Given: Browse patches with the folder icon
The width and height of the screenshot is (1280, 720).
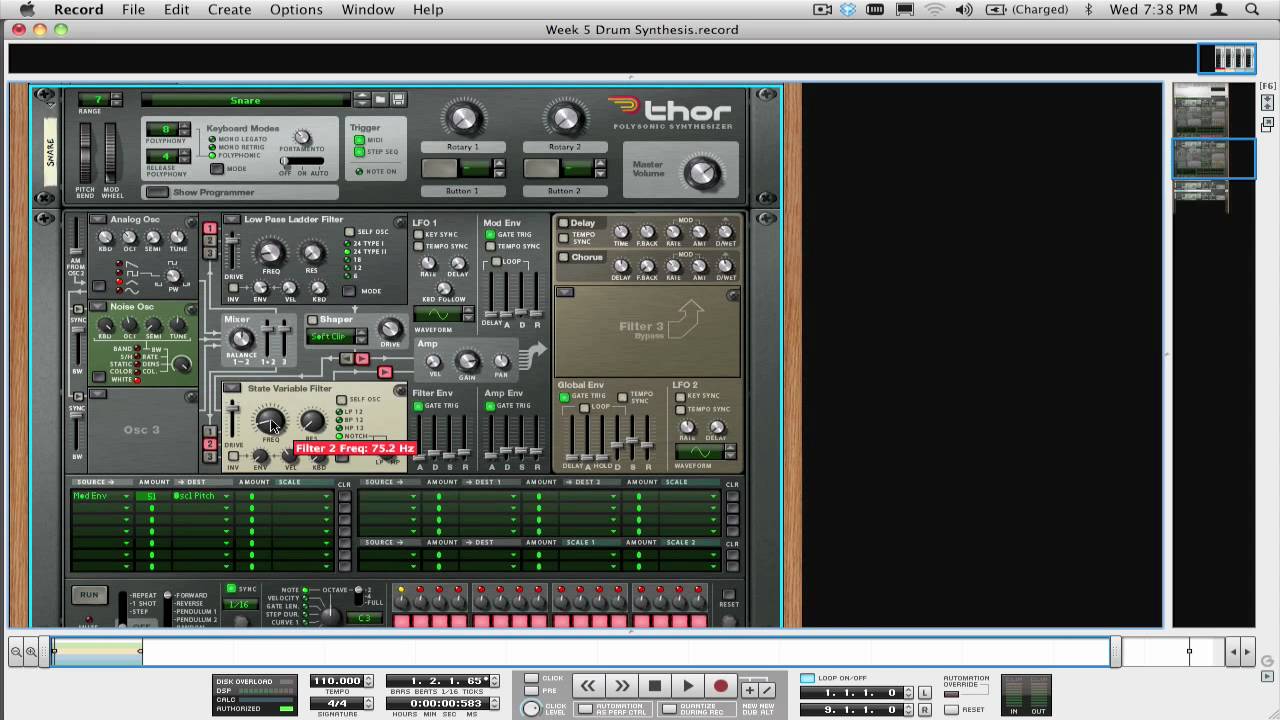Looking at the screenshot, I should 381,99.
